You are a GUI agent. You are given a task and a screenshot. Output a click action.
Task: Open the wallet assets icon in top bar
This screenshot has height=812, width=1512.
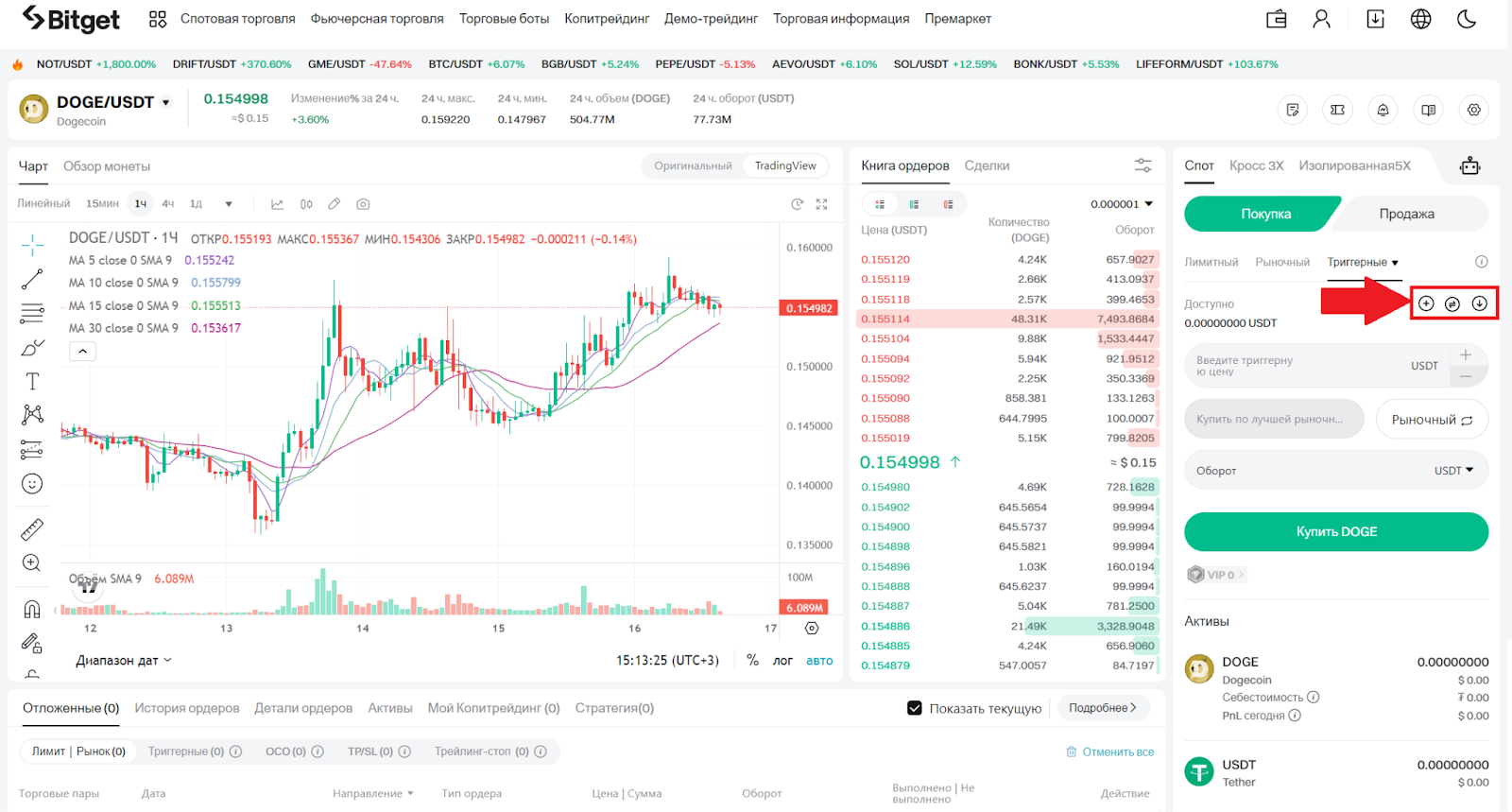pyautogui.click(x=1277, y=19)
